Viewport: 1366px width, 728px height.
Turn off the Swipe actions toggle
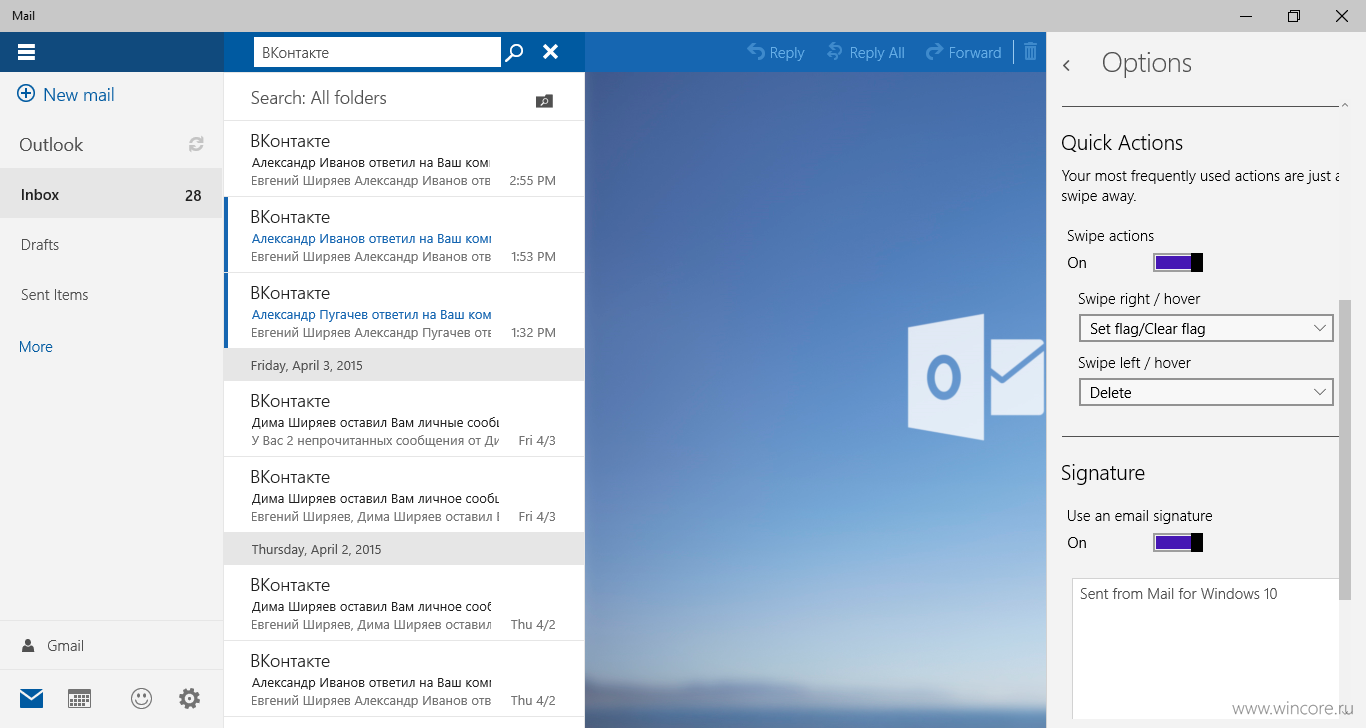pos(1178,263)
